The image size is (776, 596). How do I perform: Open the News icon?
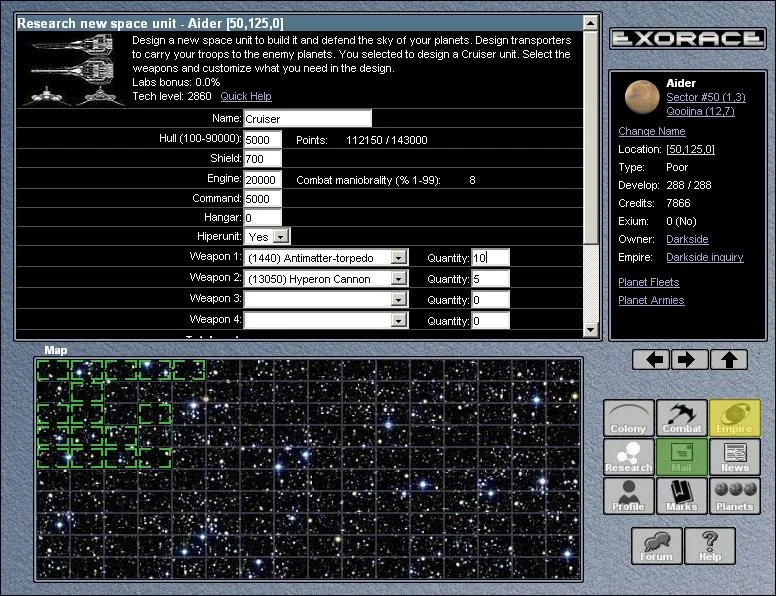735,457
